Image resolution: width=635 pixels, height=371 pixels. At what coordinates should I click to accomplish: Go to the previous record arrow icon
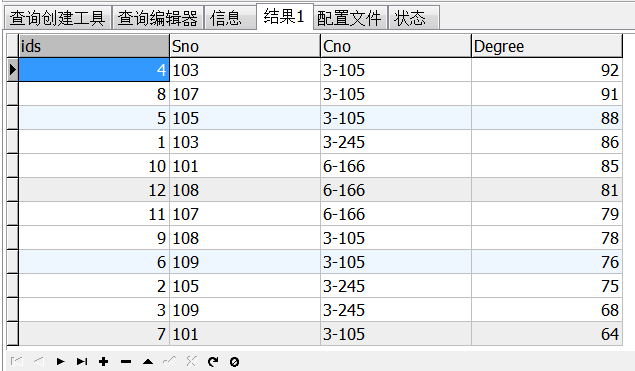click(x=39, y=361)
